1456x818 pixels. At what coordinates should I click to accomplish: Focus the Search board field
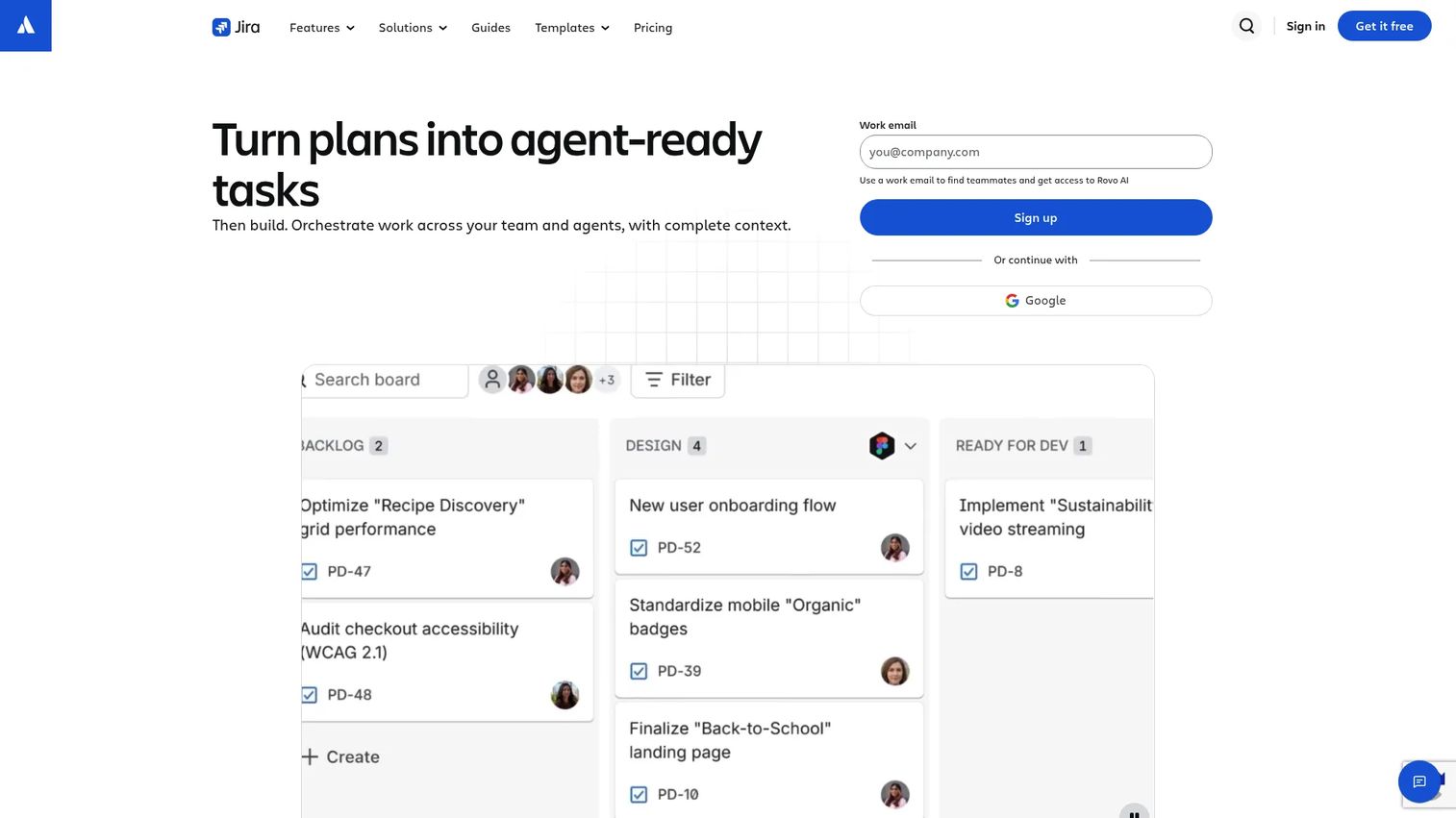384,380
